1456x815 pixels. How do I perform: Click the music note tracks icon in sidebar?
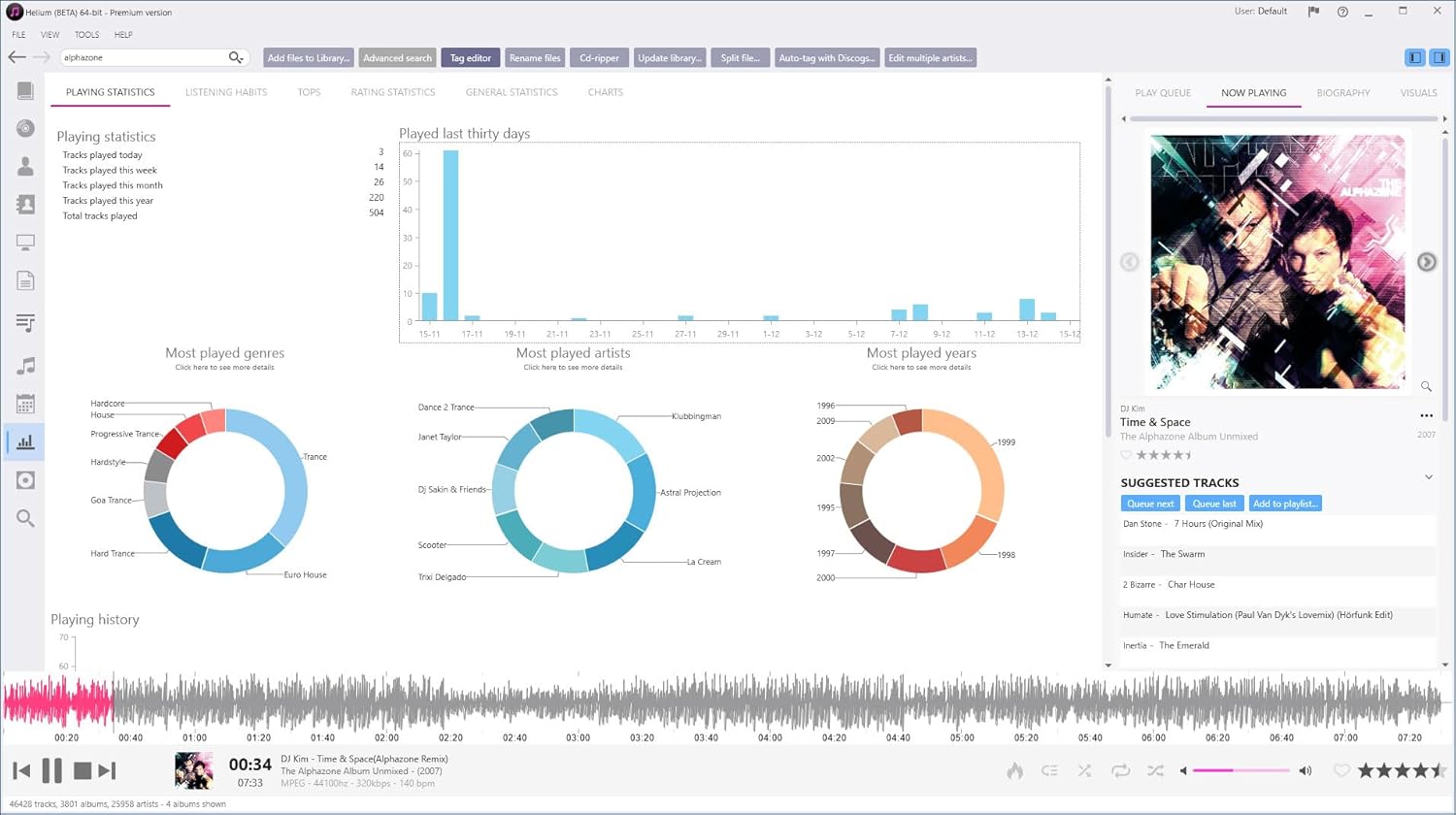click(25, 366)
